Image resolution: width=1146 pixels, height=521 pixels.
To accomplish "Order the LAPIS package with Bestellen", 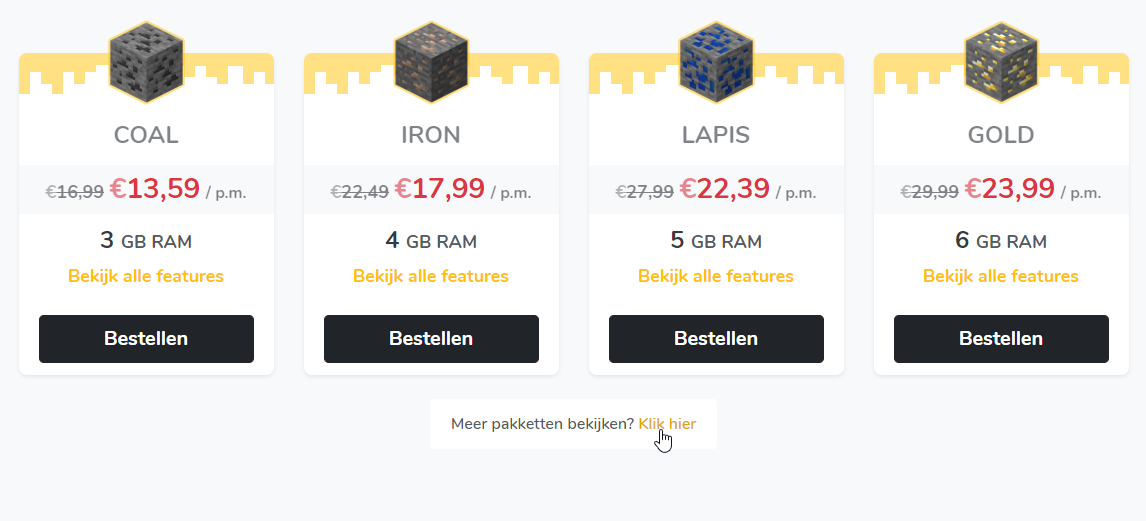I will 716,339.
